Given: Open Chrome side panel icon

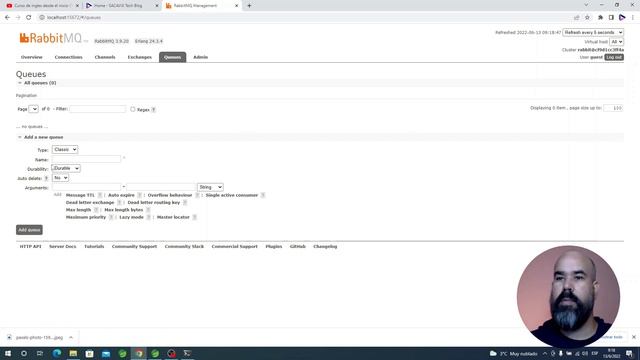Looking at the screenshot, I should pos(611,18).
